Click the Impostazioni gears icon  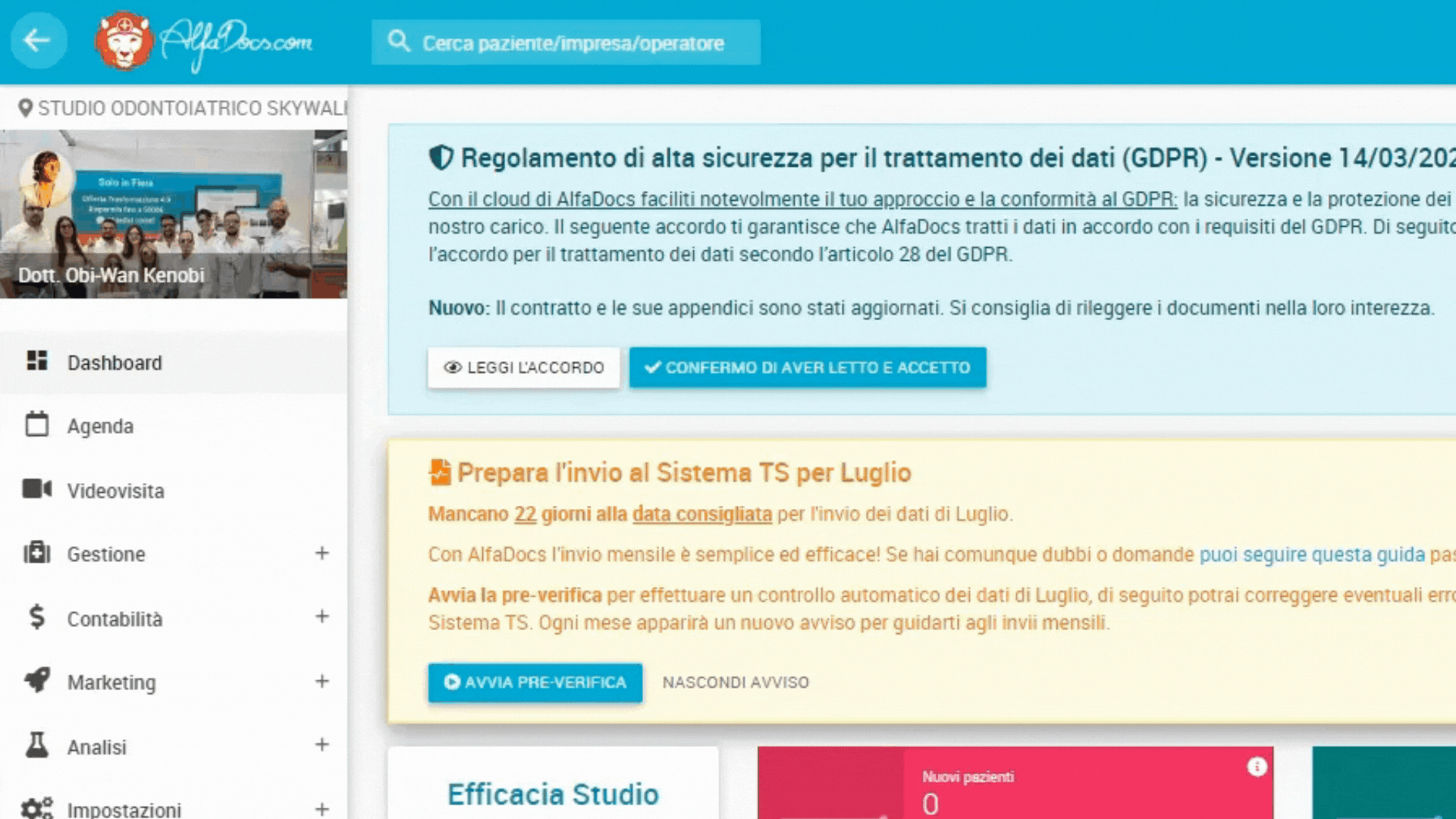click(36, 808)
